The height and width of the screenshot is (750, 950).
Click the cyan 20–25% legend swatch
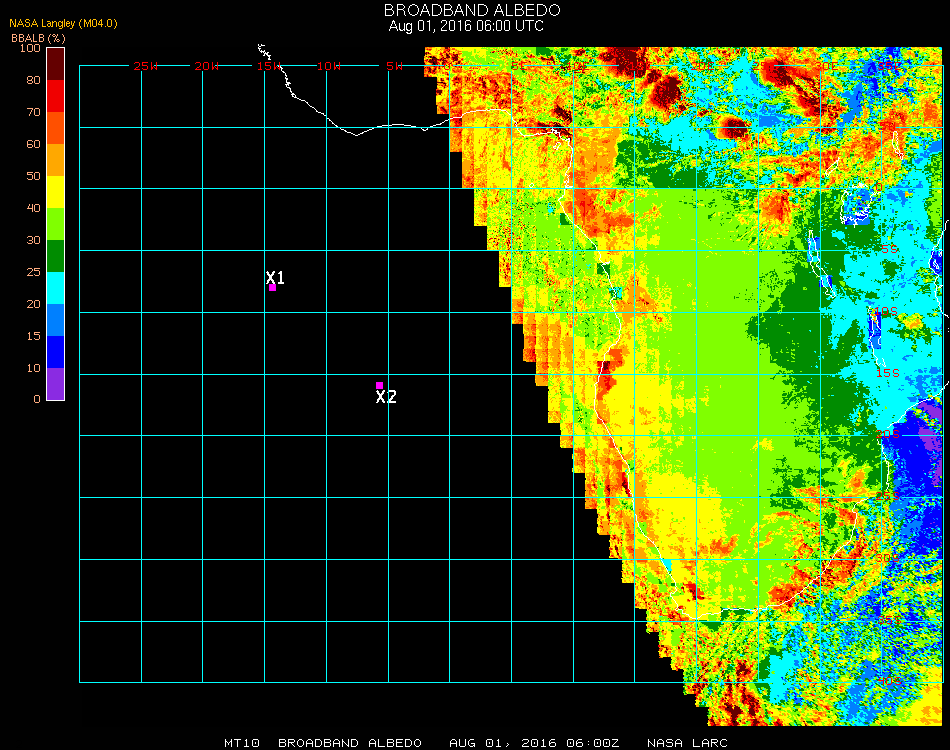[x=56, y=288]
